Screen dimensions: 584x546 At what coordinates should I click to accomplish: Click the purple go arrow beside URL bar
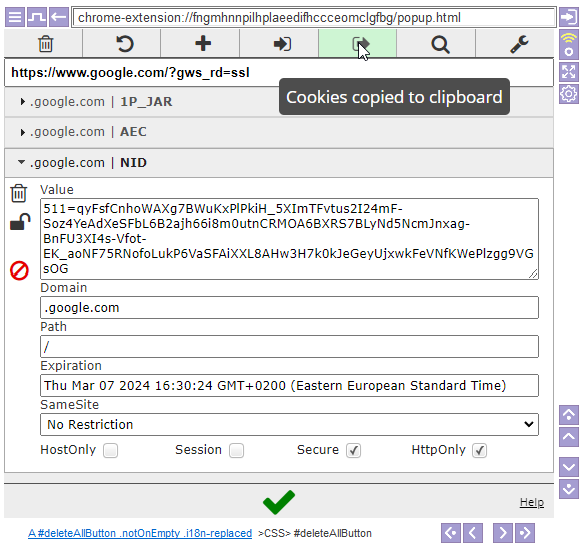click(569, 17)
